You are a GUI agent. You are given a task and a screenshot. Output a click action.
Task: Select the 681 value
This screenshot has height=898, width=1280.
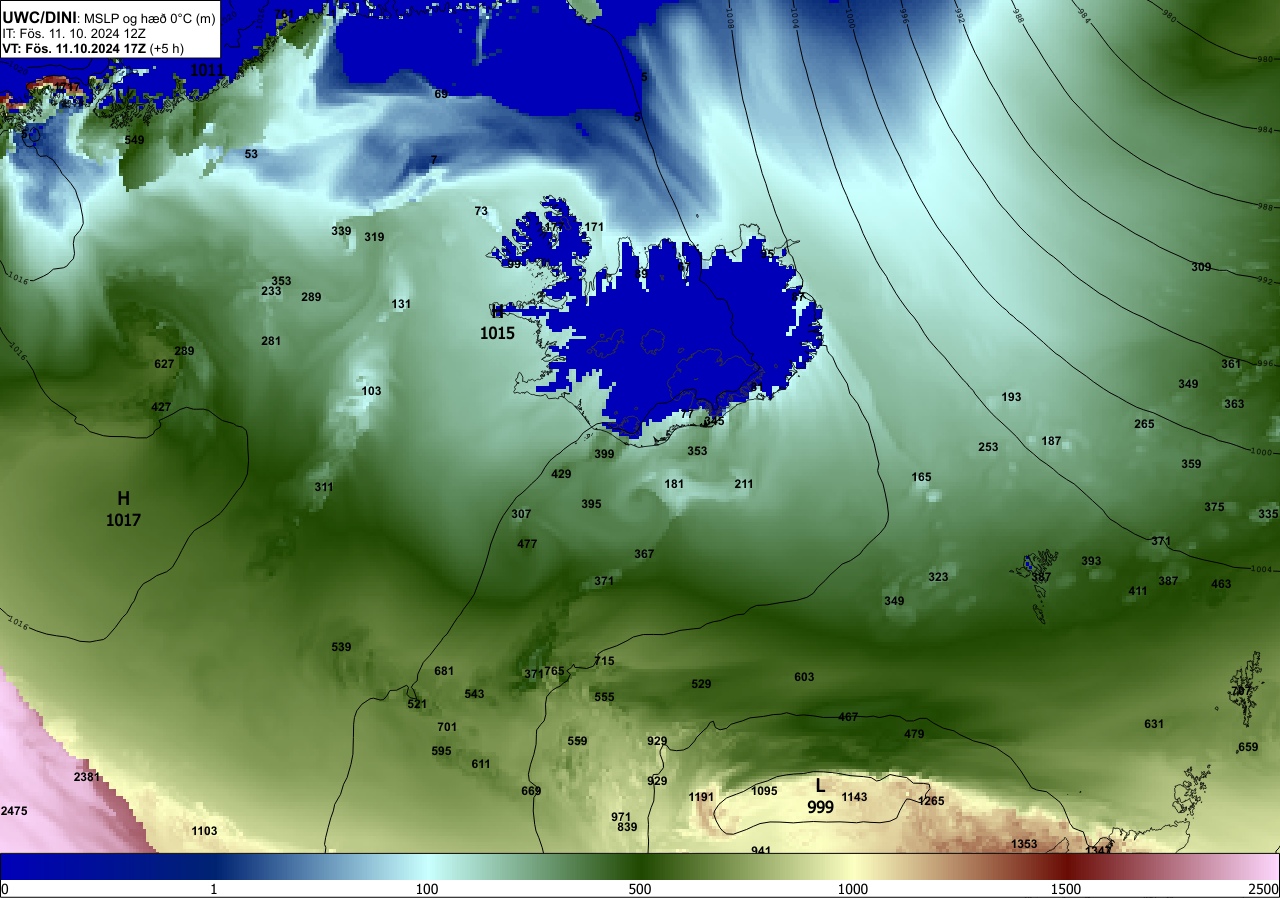click(444, 671)
